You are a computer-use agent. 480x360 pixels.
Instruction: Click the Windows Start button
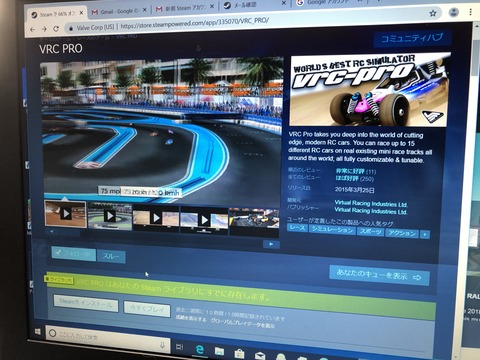[x=38, y=332]
